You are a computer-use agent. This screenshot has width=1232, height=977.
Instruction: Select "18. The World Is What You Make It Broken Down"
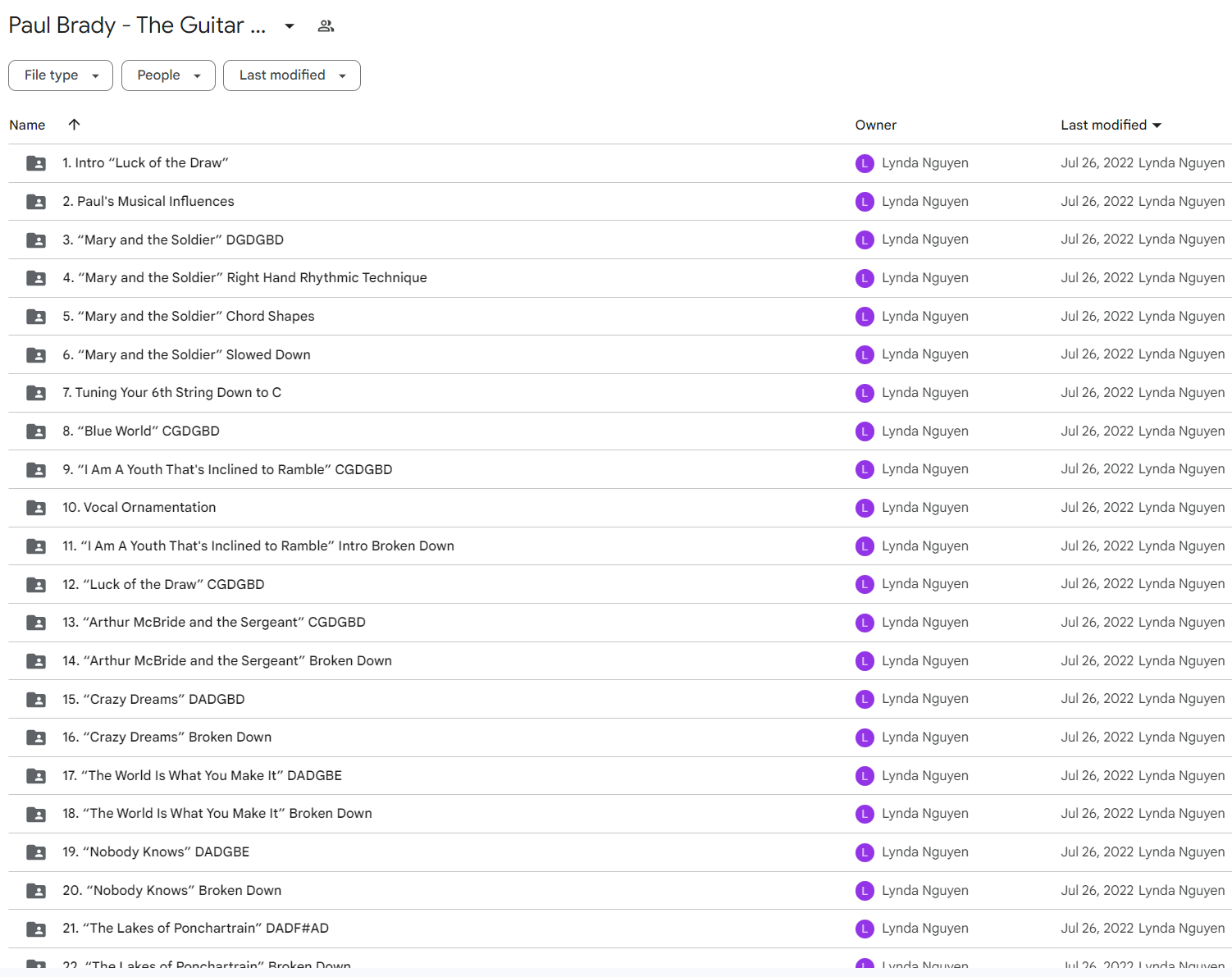click(217, 815)
